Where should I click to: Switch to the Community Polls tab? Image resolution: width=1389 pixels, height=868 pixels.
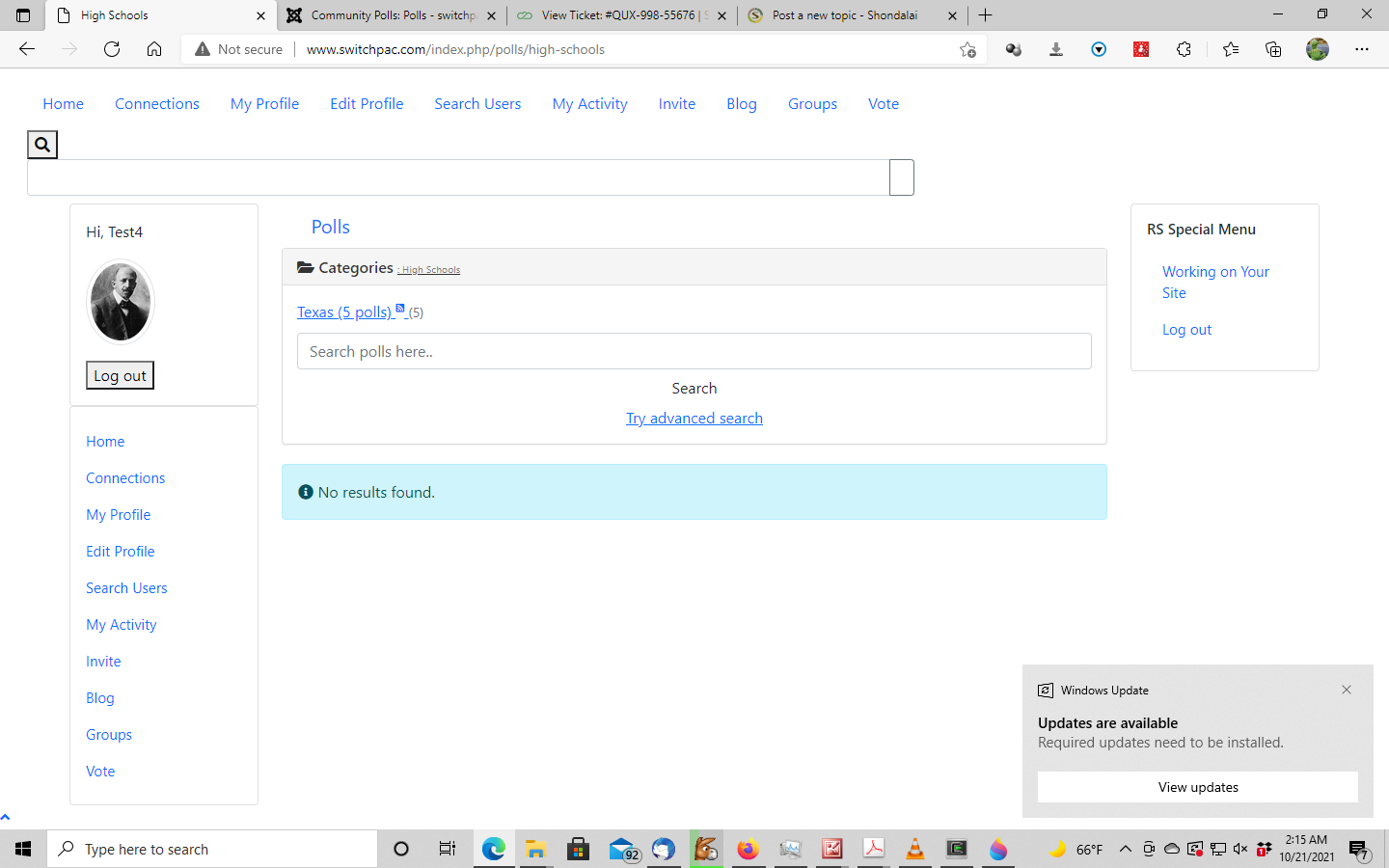pos(391,15)
